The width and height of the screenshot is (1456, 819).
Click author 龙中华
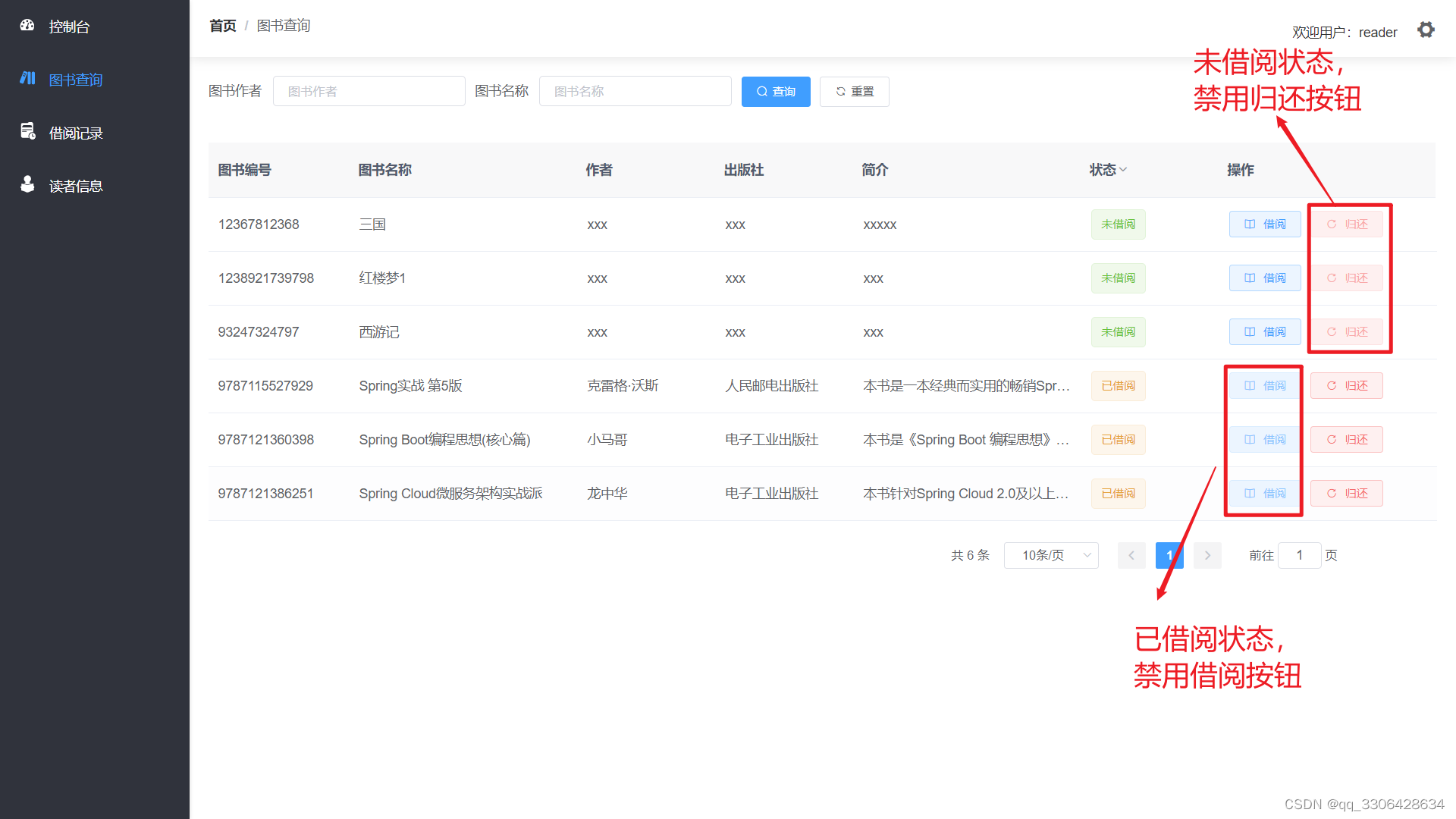coord(607,494)
